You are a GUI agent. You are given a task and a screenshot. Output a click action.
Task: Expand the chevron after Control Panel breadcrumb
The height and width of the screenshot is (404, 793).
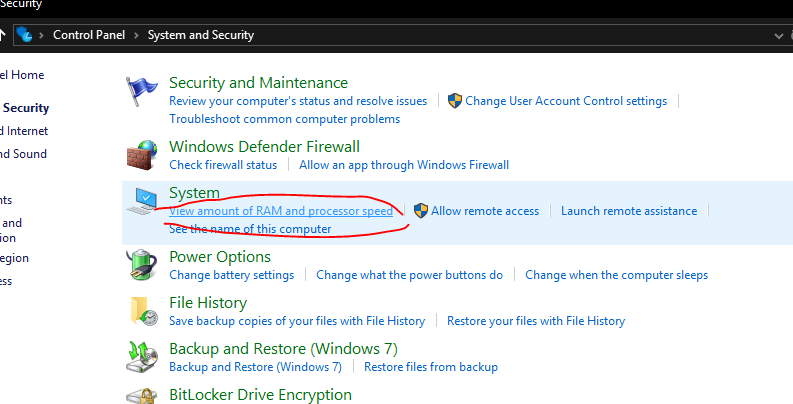click(x=136, y=35)
